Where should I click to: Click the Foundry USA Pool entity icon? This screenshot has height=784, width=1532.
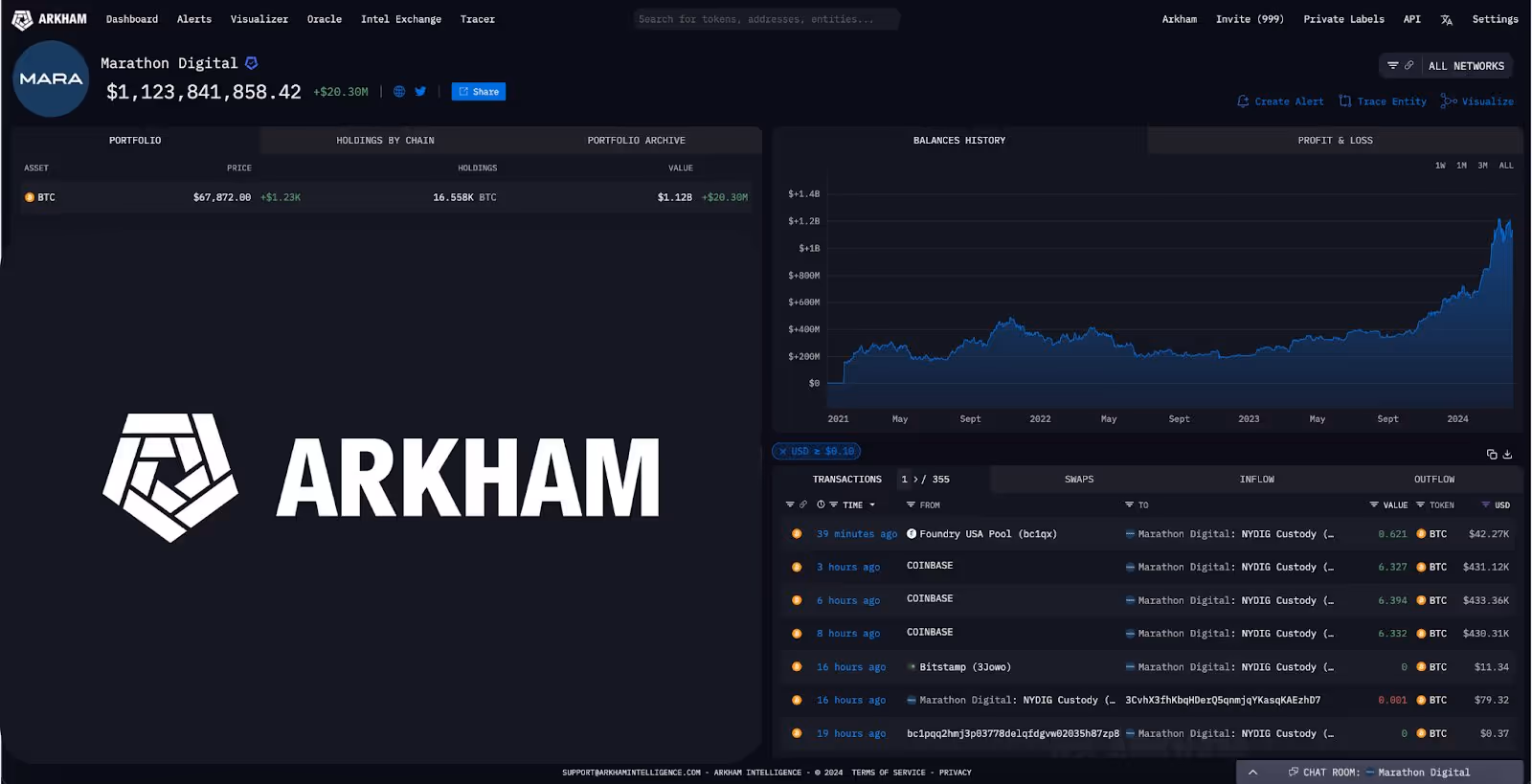912,534
